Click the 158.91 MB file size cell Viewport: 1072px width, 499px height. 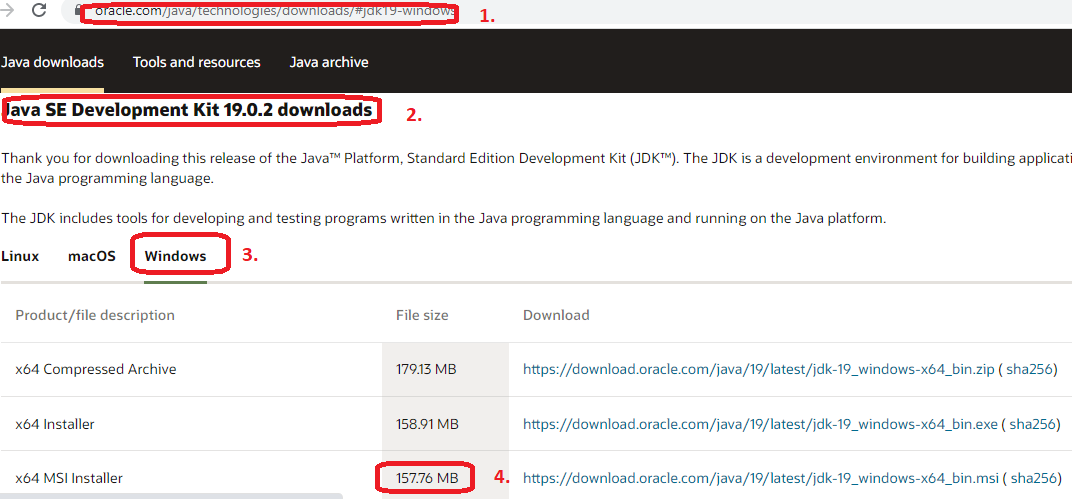coord(445,424)
